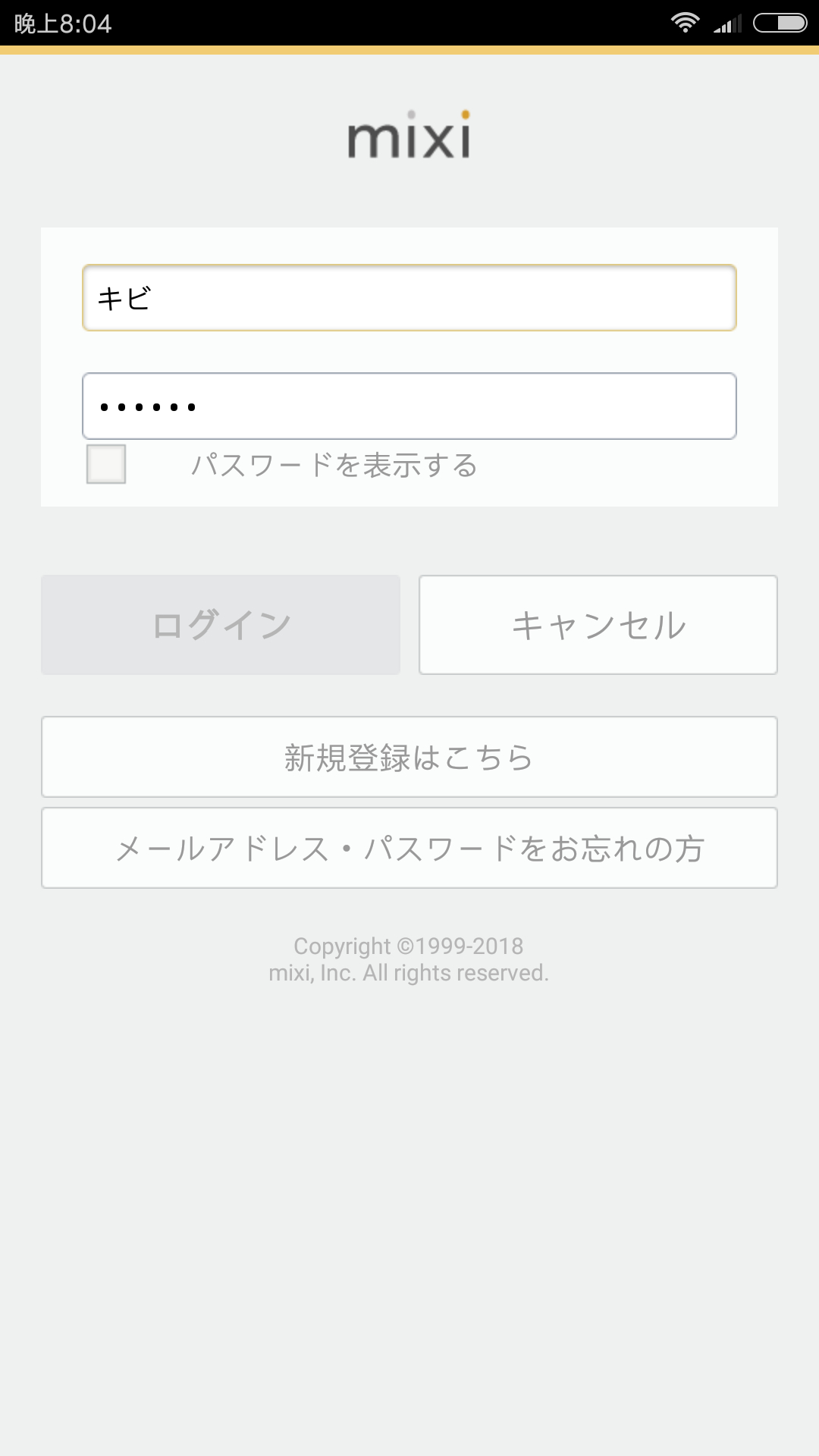
Task: Enable the パスワードを表示する checkbox
Action: pos(106,464)
